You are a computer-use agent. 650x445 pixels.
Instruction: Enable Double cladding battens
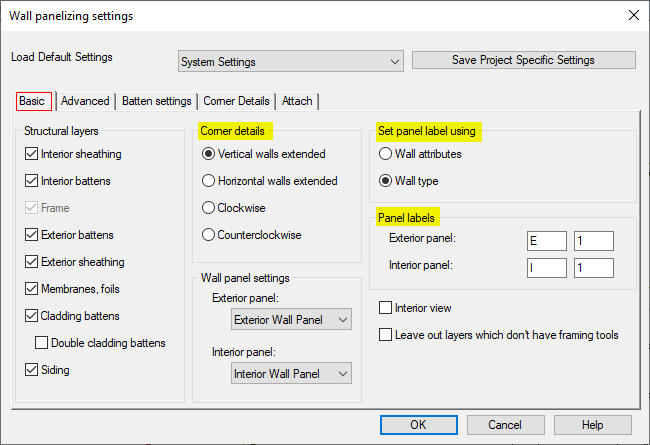(x=42, y=343)
